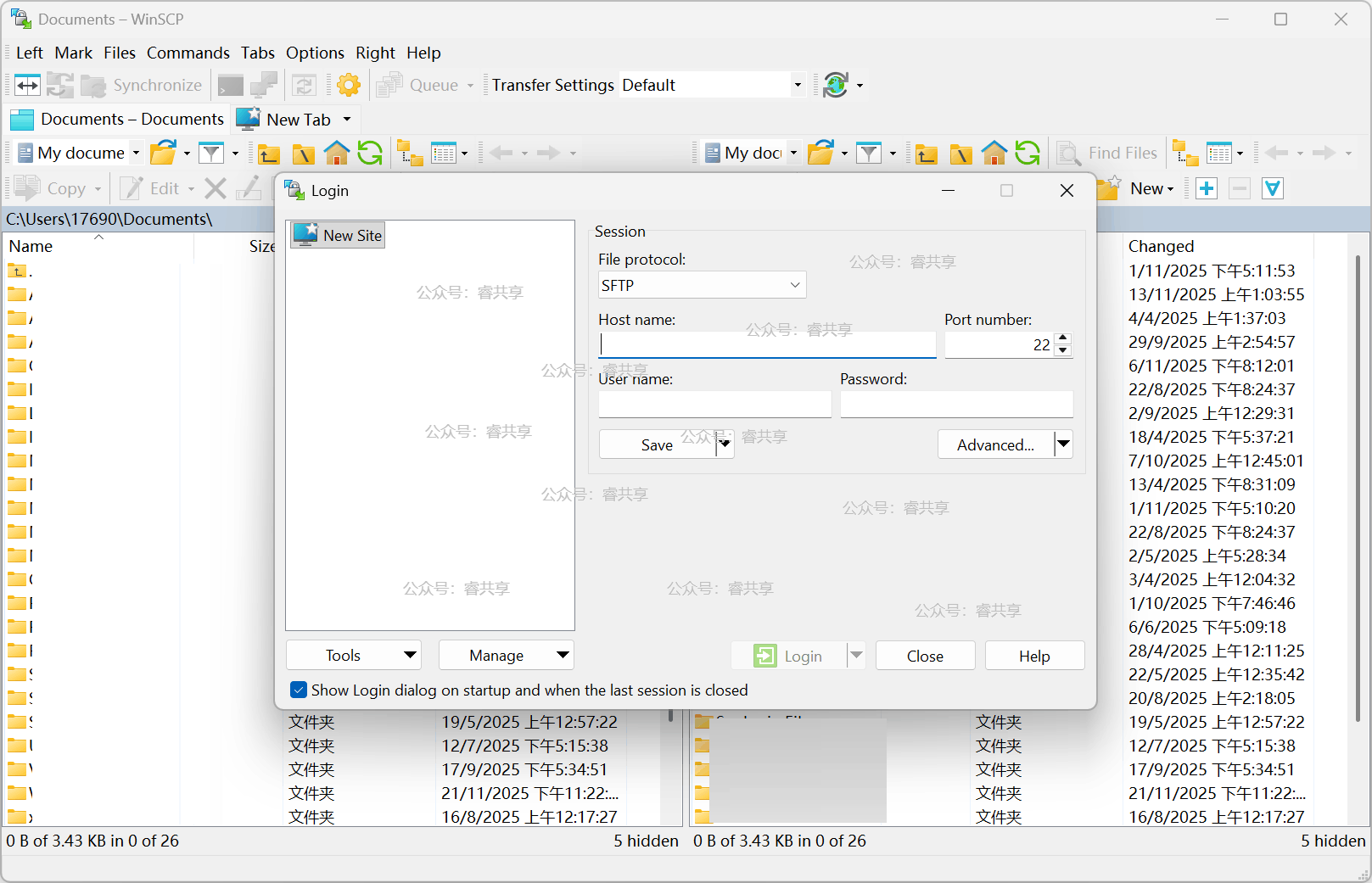Click the Host name input field
Screen dimensions: 1372x883
point(767,344)
